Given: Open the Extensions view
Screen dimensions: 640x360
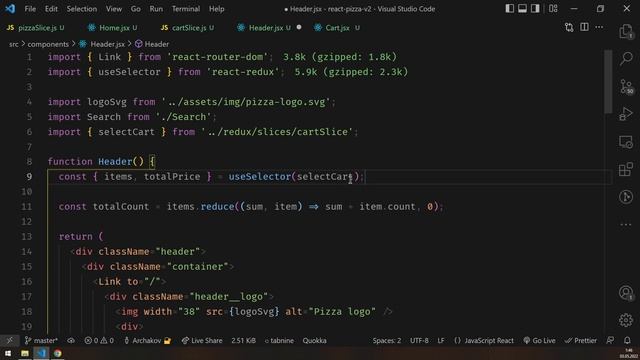Looking at the screenshot, I should (x=626, y=169).
